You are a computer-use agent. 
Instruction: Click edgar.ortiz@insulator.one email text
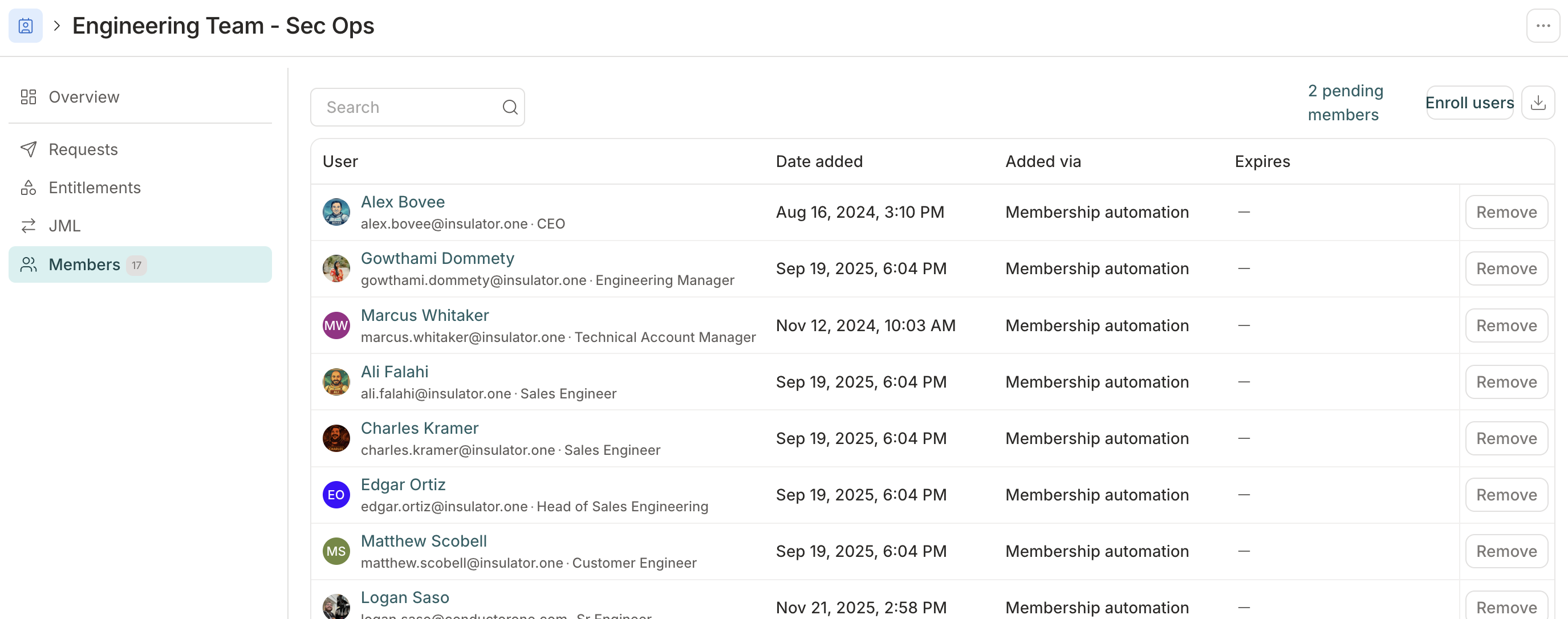pyautogui.click(x=444, y=506)
